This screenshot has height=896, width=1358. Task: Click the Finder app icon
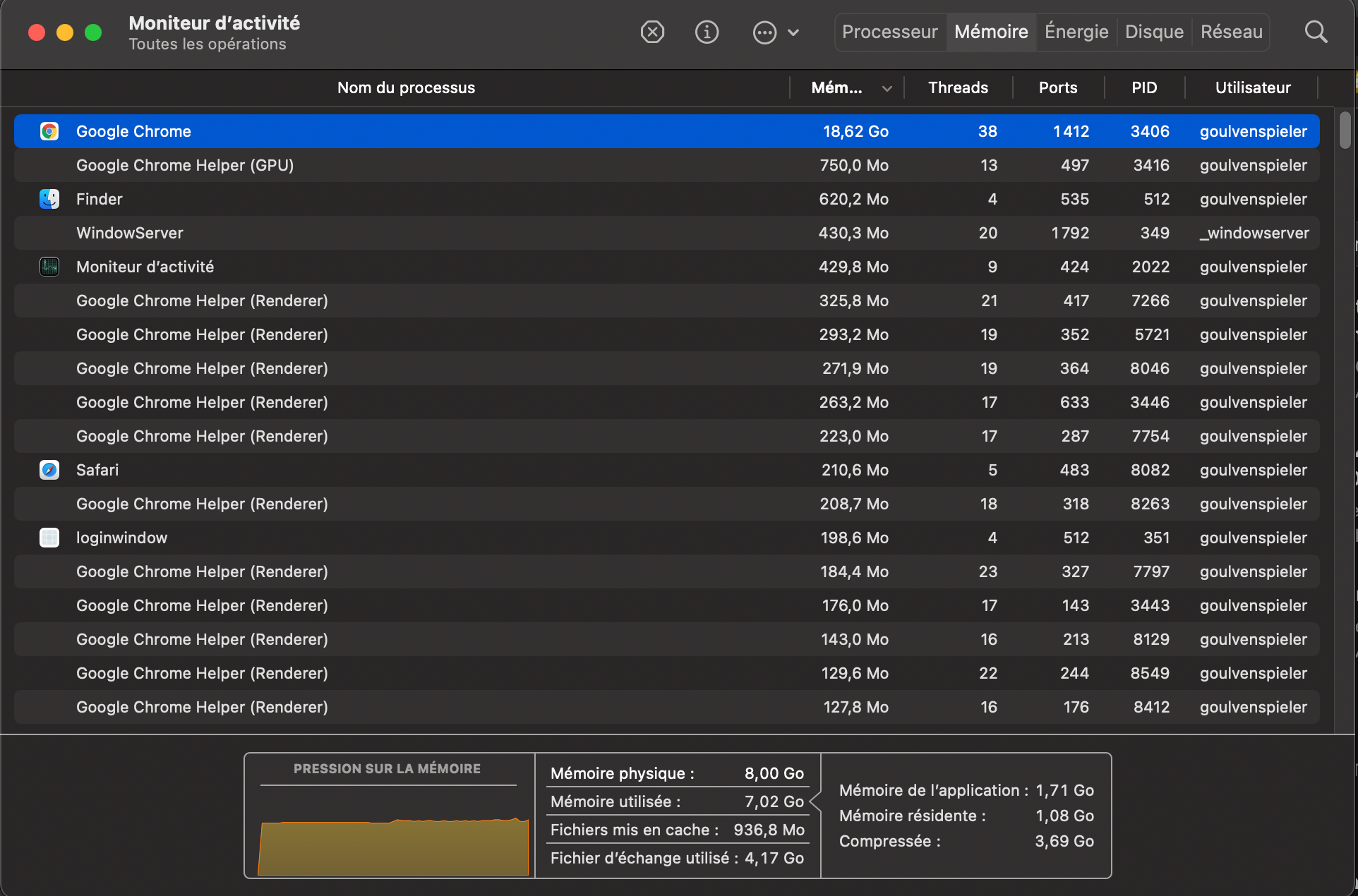point(49,199)
